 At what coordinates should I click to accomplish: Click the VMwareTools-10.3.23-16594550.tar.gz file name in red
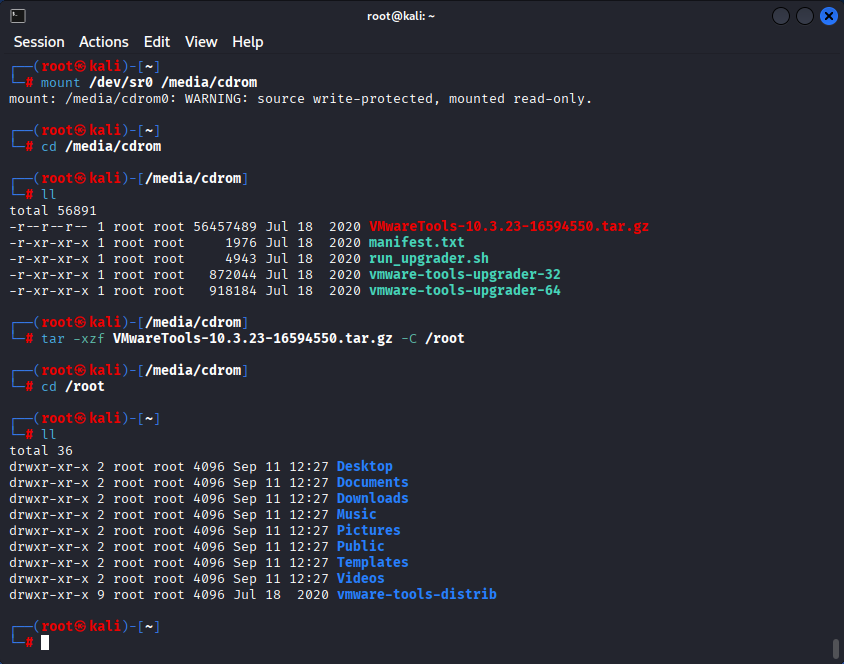click(509, 227)
